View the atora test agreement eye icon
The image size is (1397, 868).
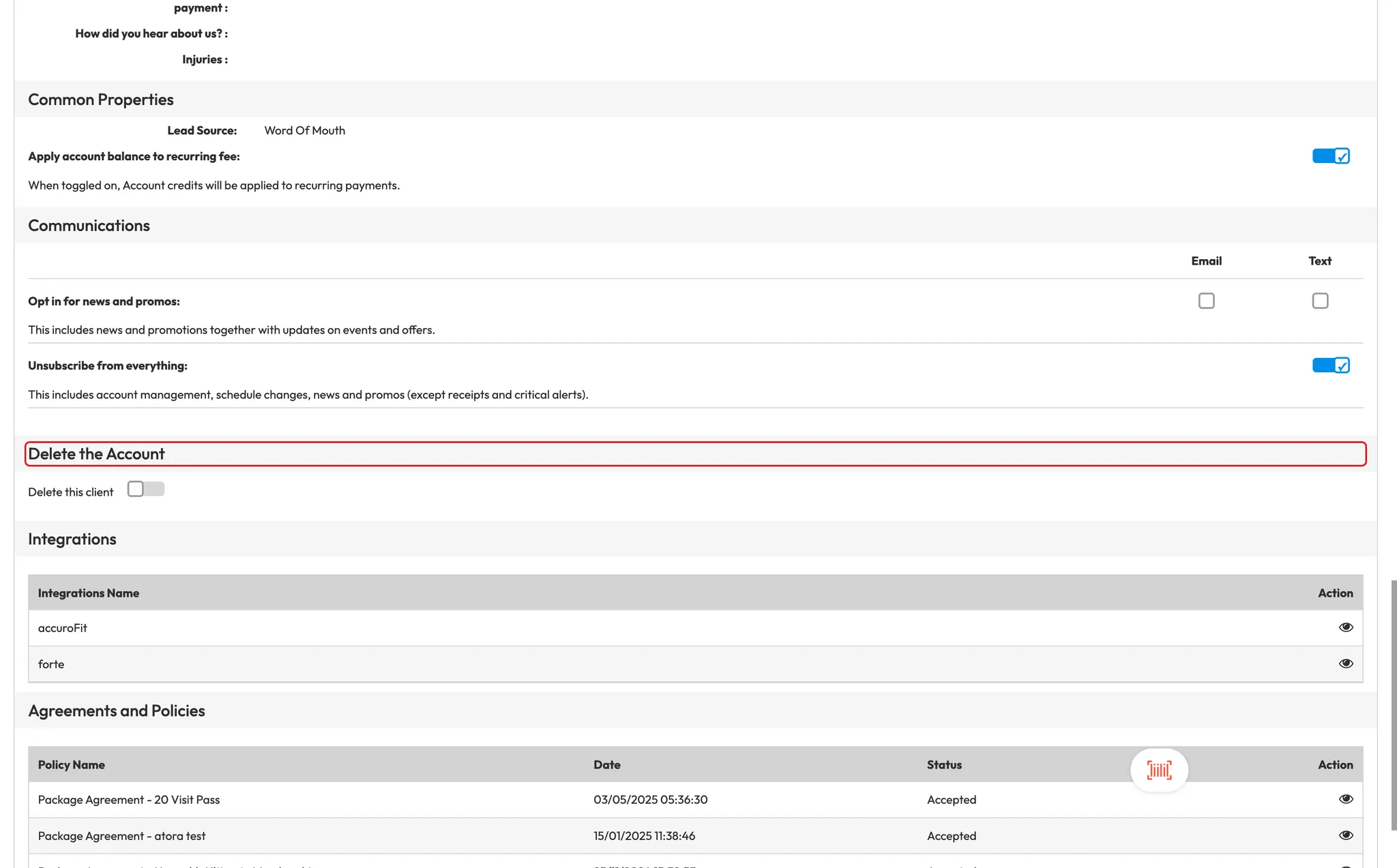[1345, 835]
